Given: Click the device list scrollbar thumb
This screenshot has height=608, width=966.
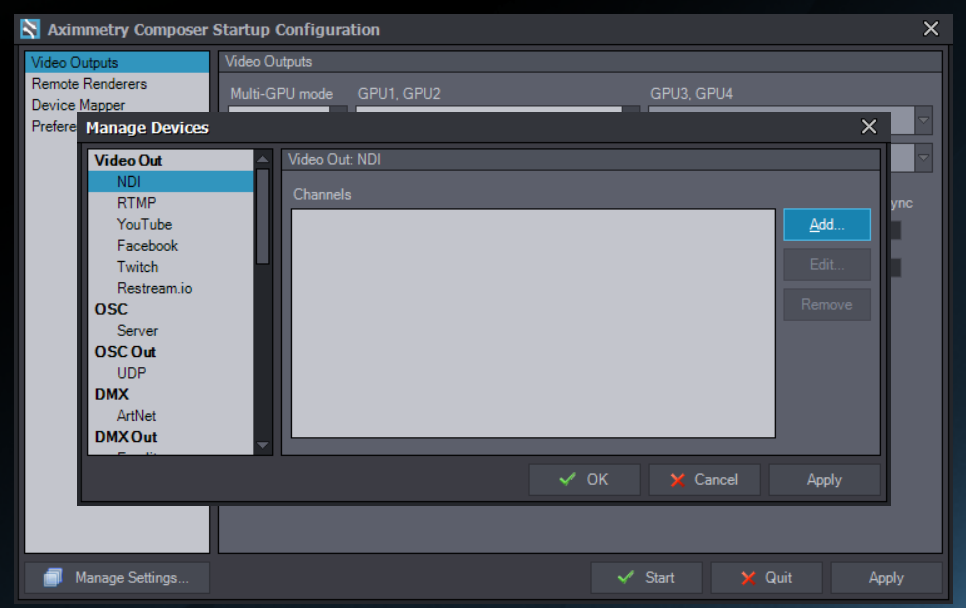Looking at the screenshot, I should click(263, 216).
